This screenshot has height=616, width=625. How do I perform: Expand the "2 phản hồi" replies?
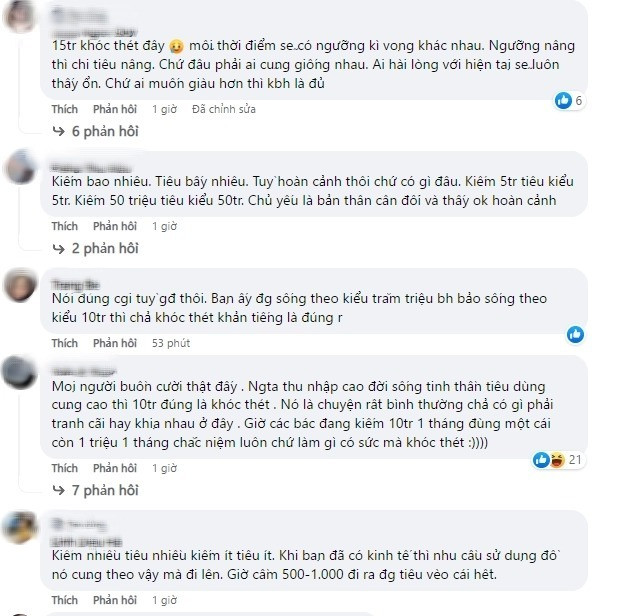(x=105, y=248)
